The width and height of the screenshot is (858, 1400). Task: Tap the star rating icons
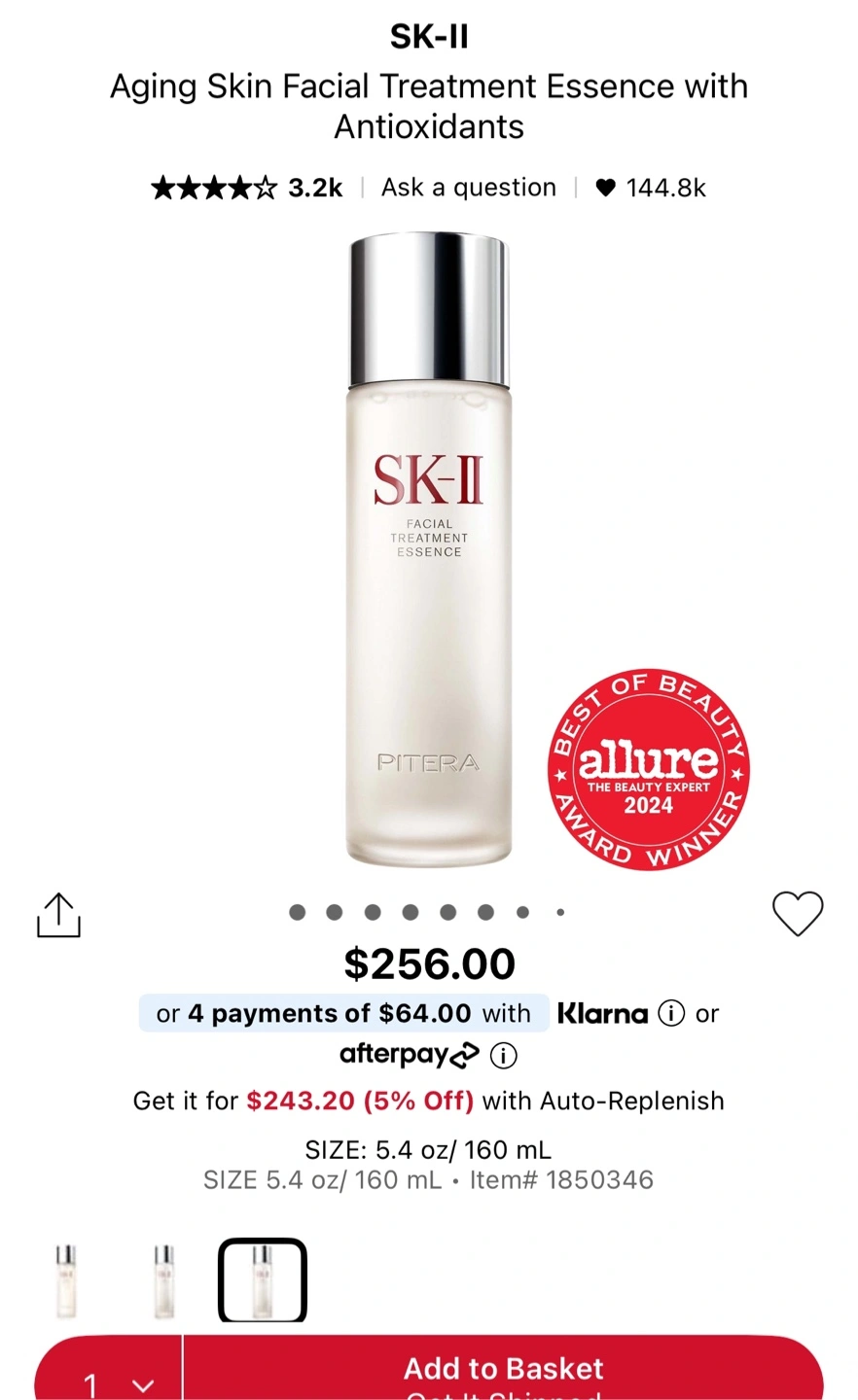pos(214,188)
